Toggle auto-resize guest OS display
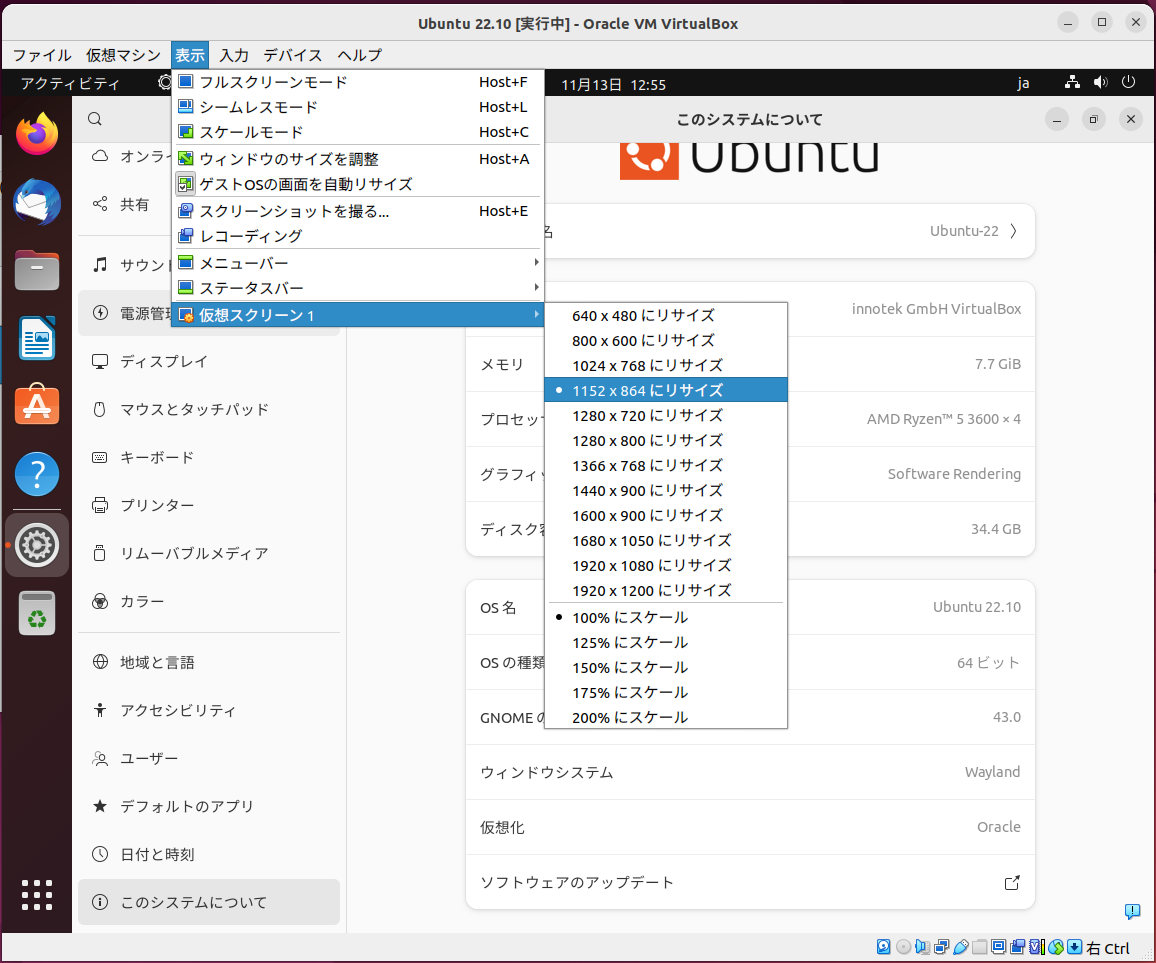This screenshot has height=963, width=1156. (x=358, y=184)
